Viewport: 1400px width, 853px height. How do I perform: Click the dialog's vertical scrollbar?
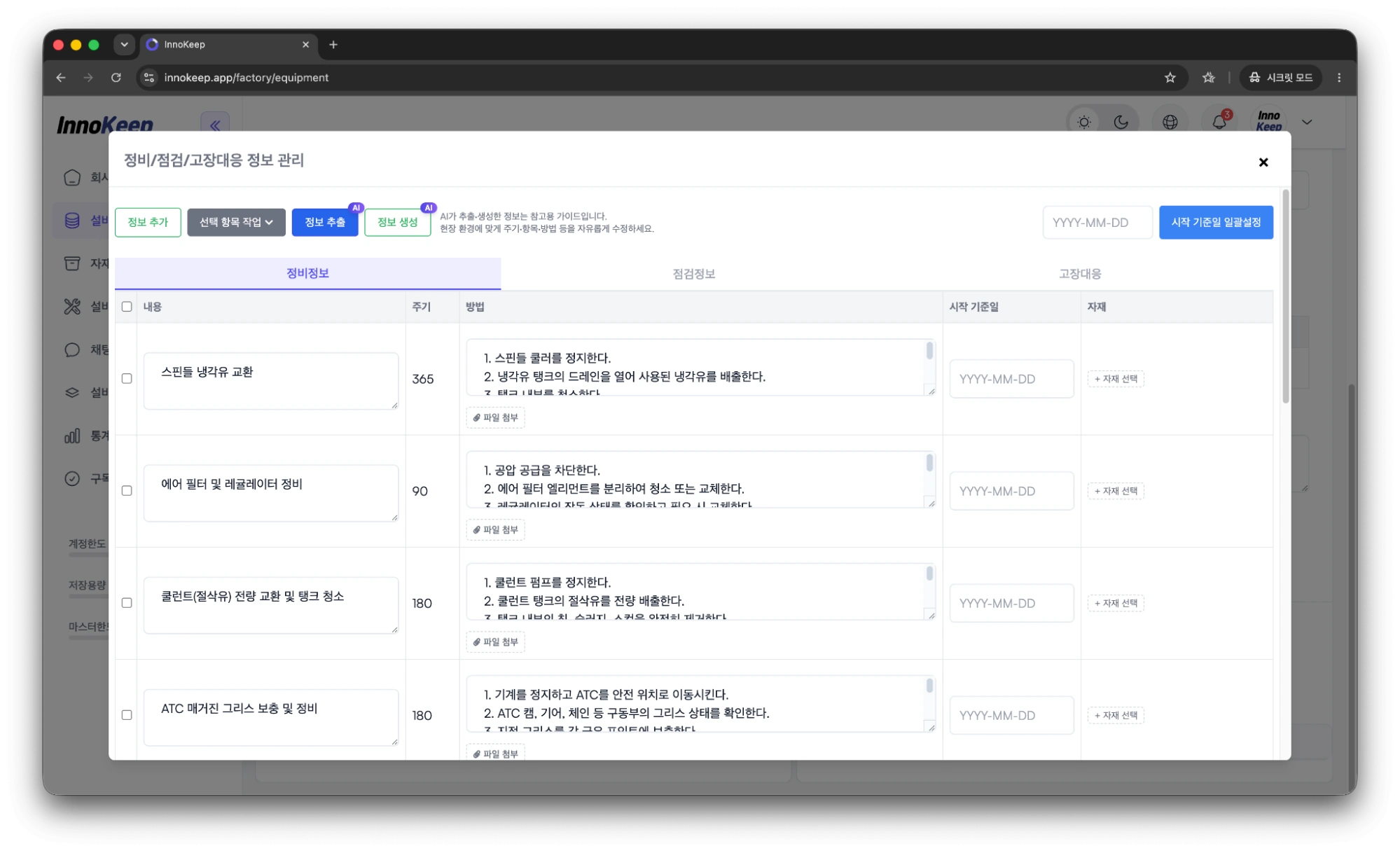(1285, 297)
